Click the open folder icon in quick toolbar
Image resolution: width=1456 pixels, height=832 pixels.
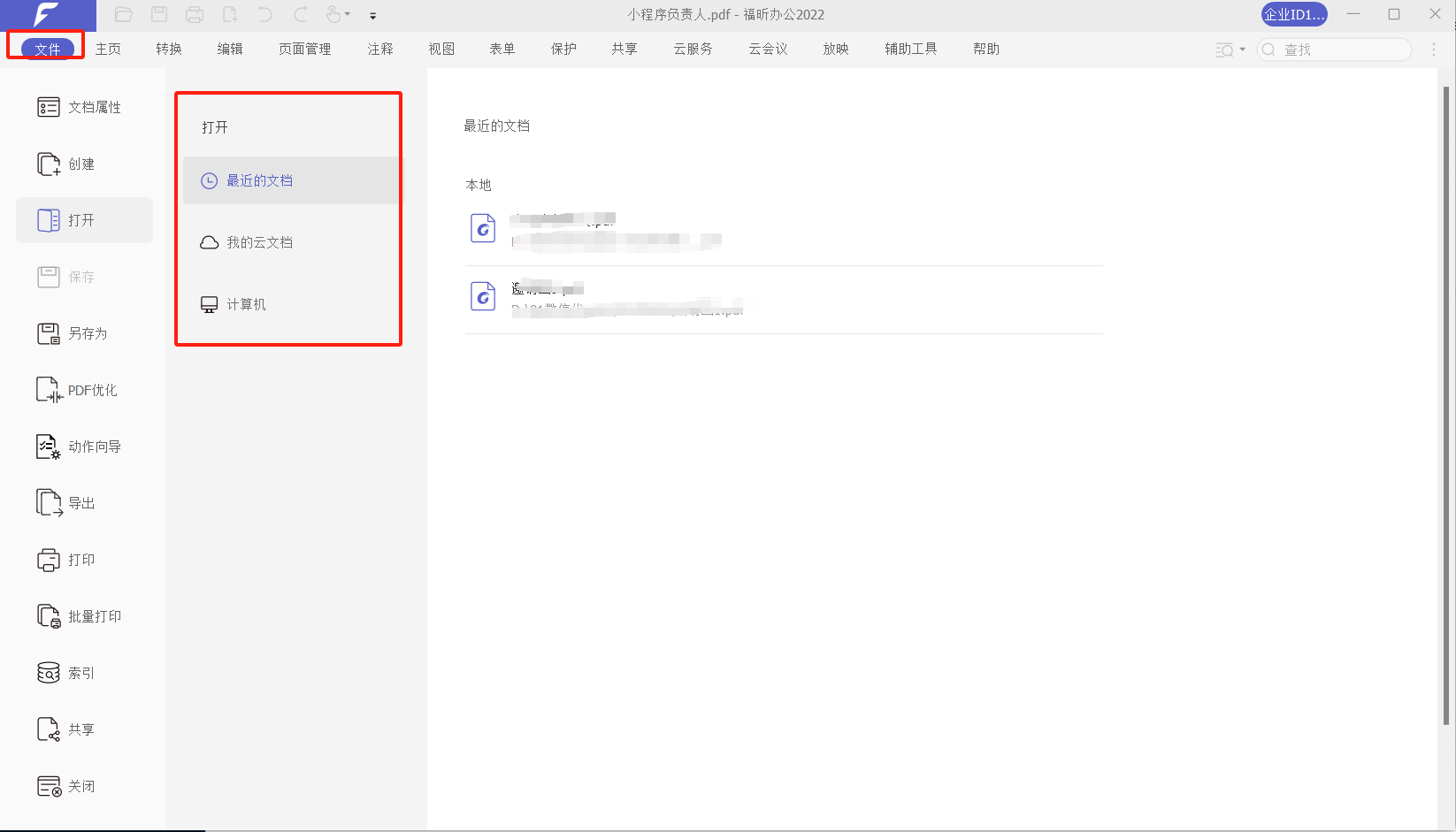pyautogui.click(x=124, y=14)
